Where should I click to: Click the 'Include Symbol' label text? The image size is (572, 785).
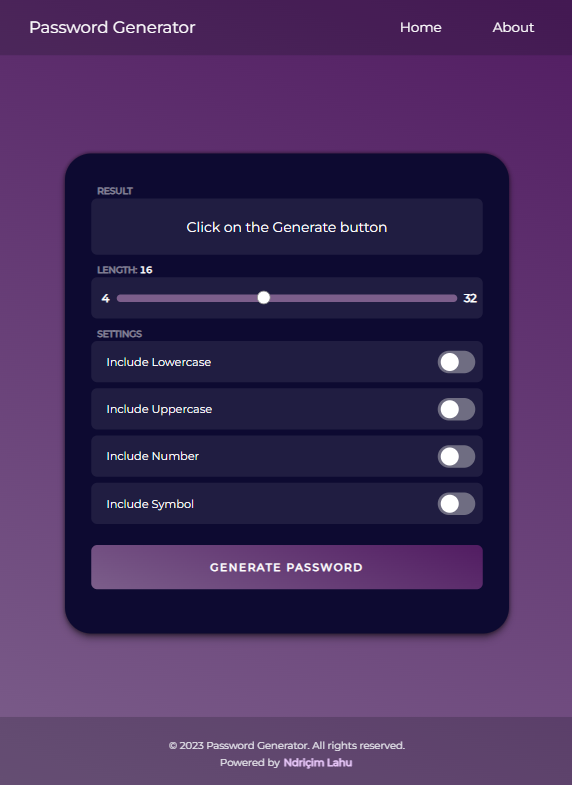150,504
